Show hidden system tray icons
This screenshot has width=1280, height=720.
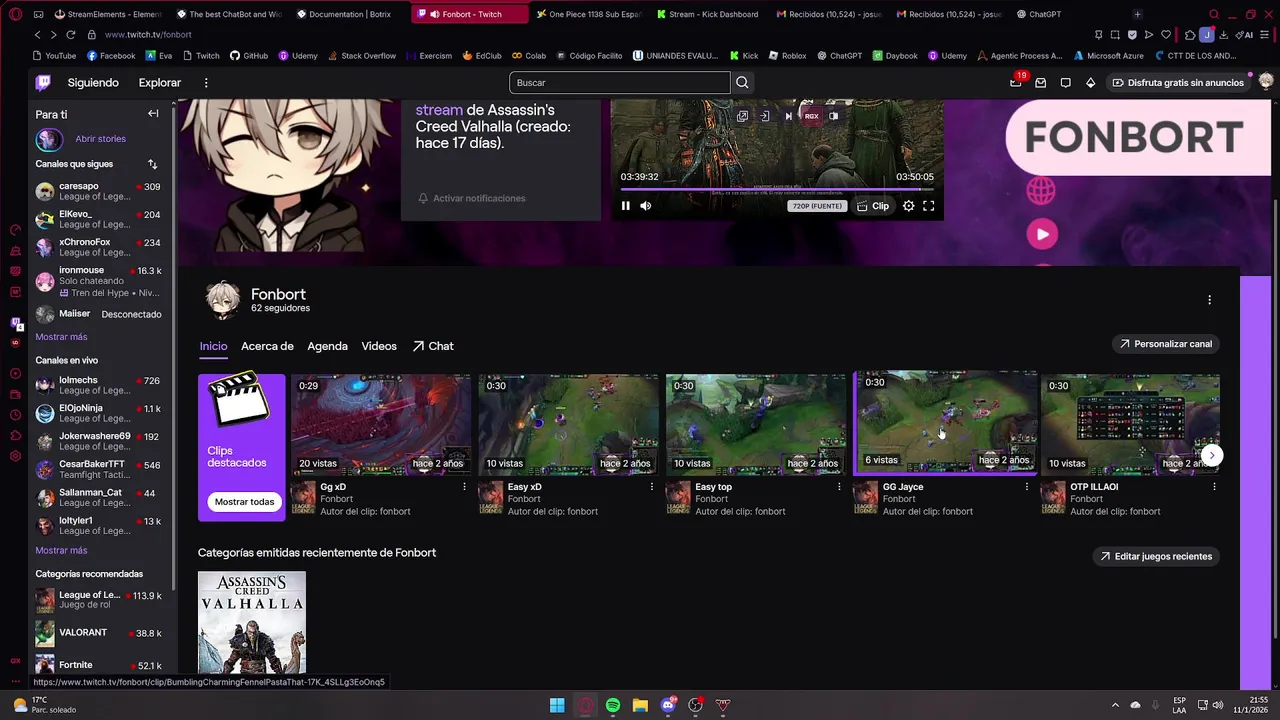tap(1115, 705)
